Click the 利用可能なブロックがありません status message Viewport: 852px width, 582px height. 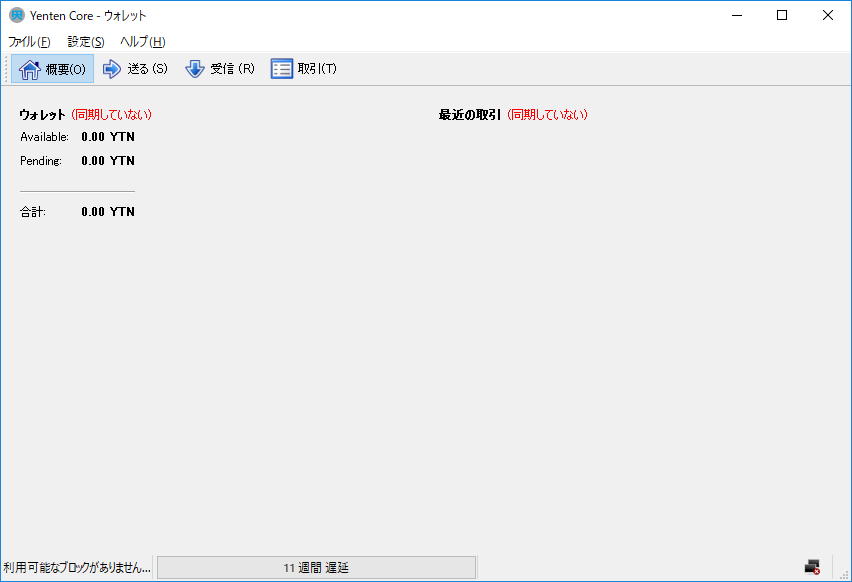pos(75,565)
